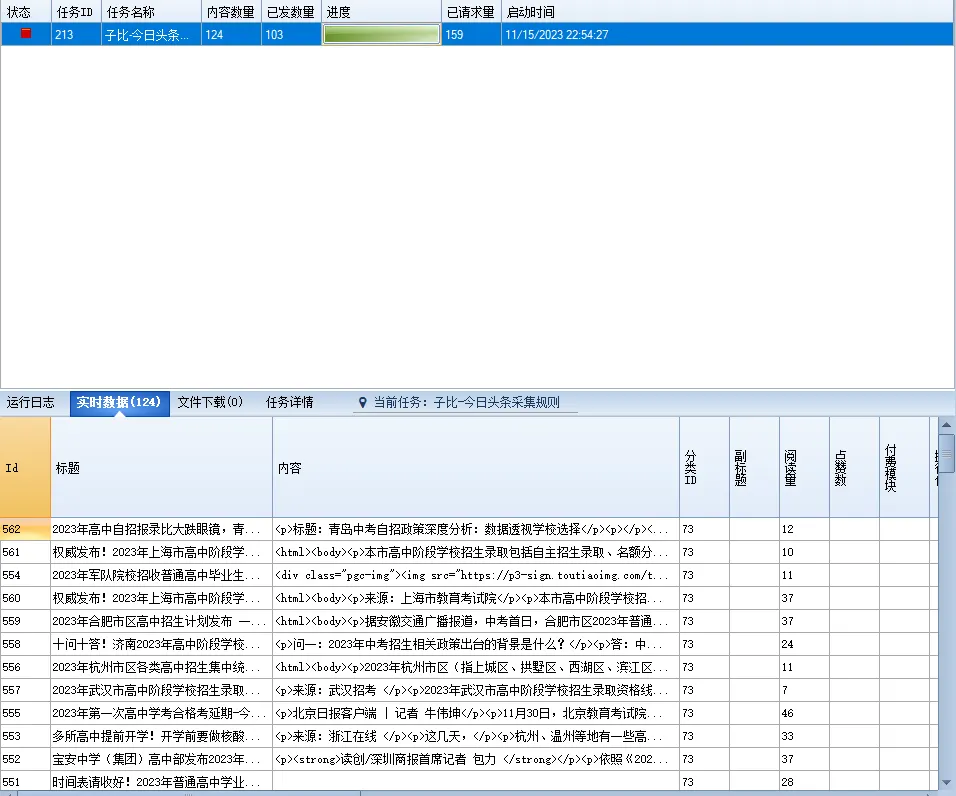The image size is (956, 796).
Task: Click the location pin icon beside 当前任务
Action: click(x=363, y=402)
